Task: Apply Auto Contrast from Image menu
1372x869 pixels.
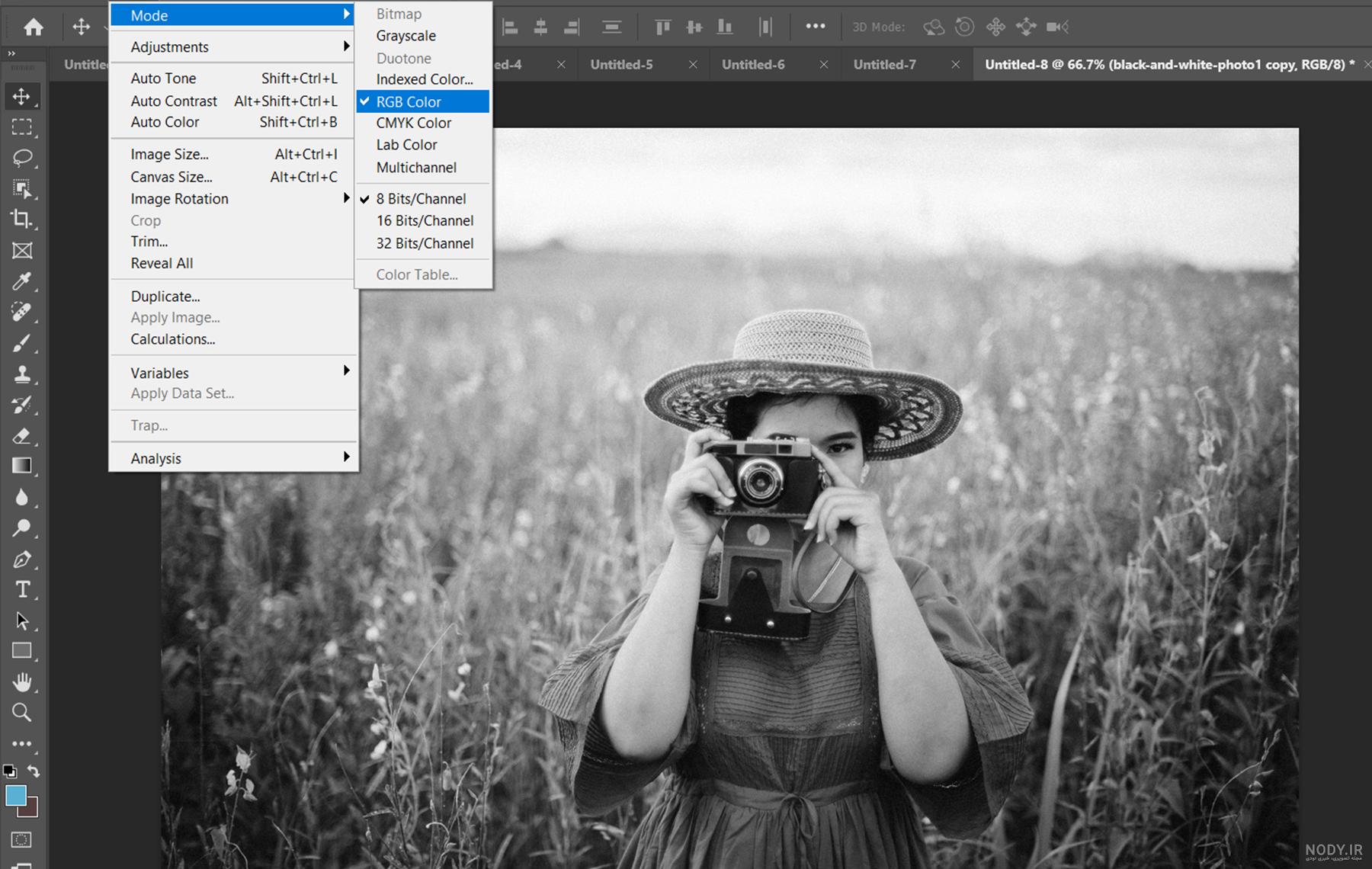Action: tap(232, 101)
